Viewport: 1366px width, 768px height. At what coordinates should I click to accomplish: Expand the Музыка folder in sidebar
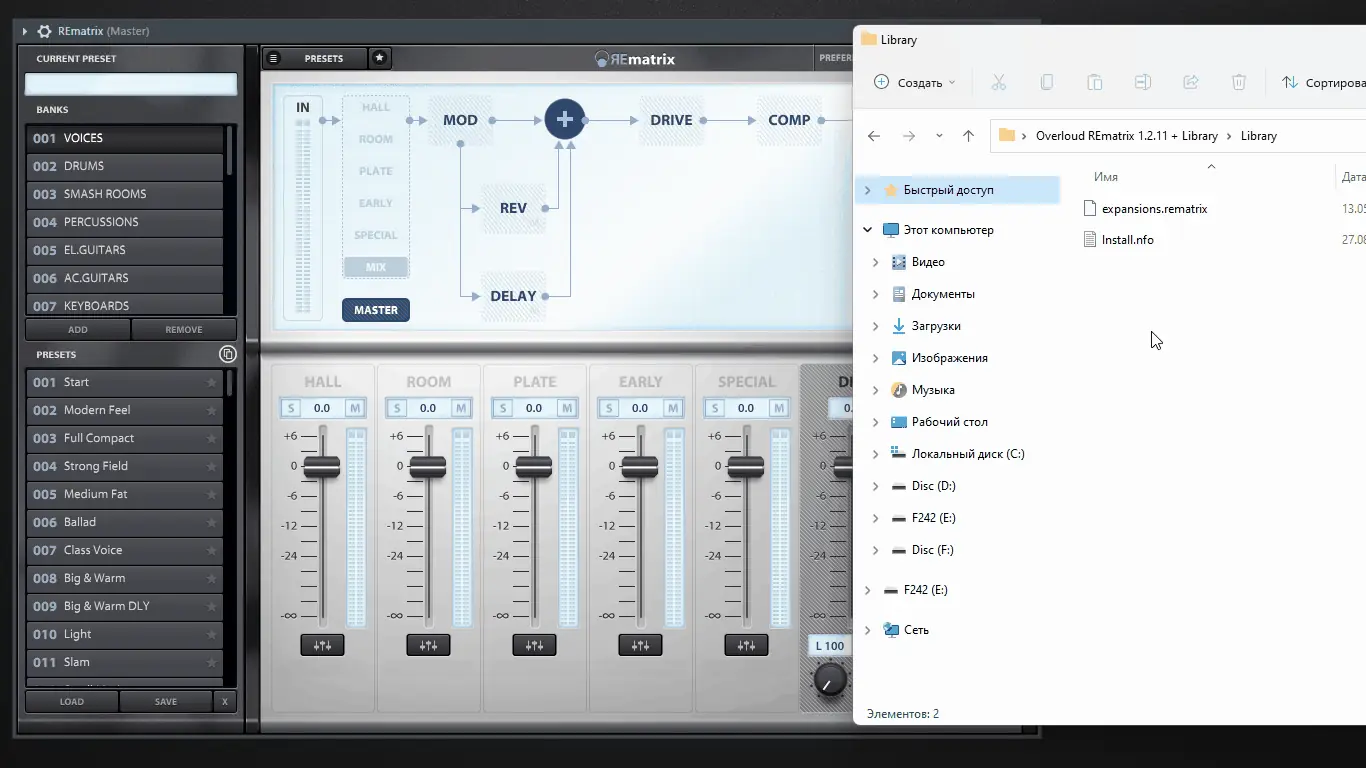[x=876, y=389]
